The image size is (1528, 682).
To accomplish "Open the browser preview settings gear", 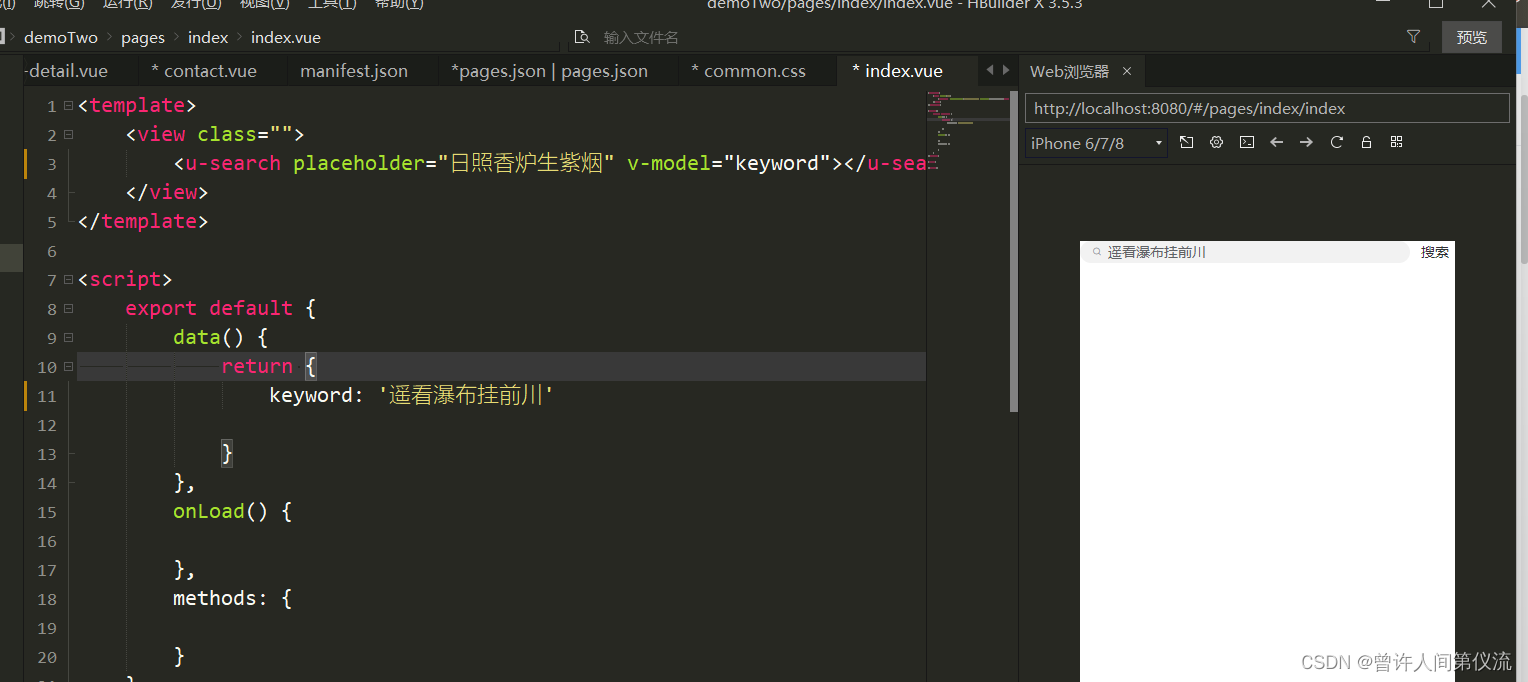I will (1216, 141).
